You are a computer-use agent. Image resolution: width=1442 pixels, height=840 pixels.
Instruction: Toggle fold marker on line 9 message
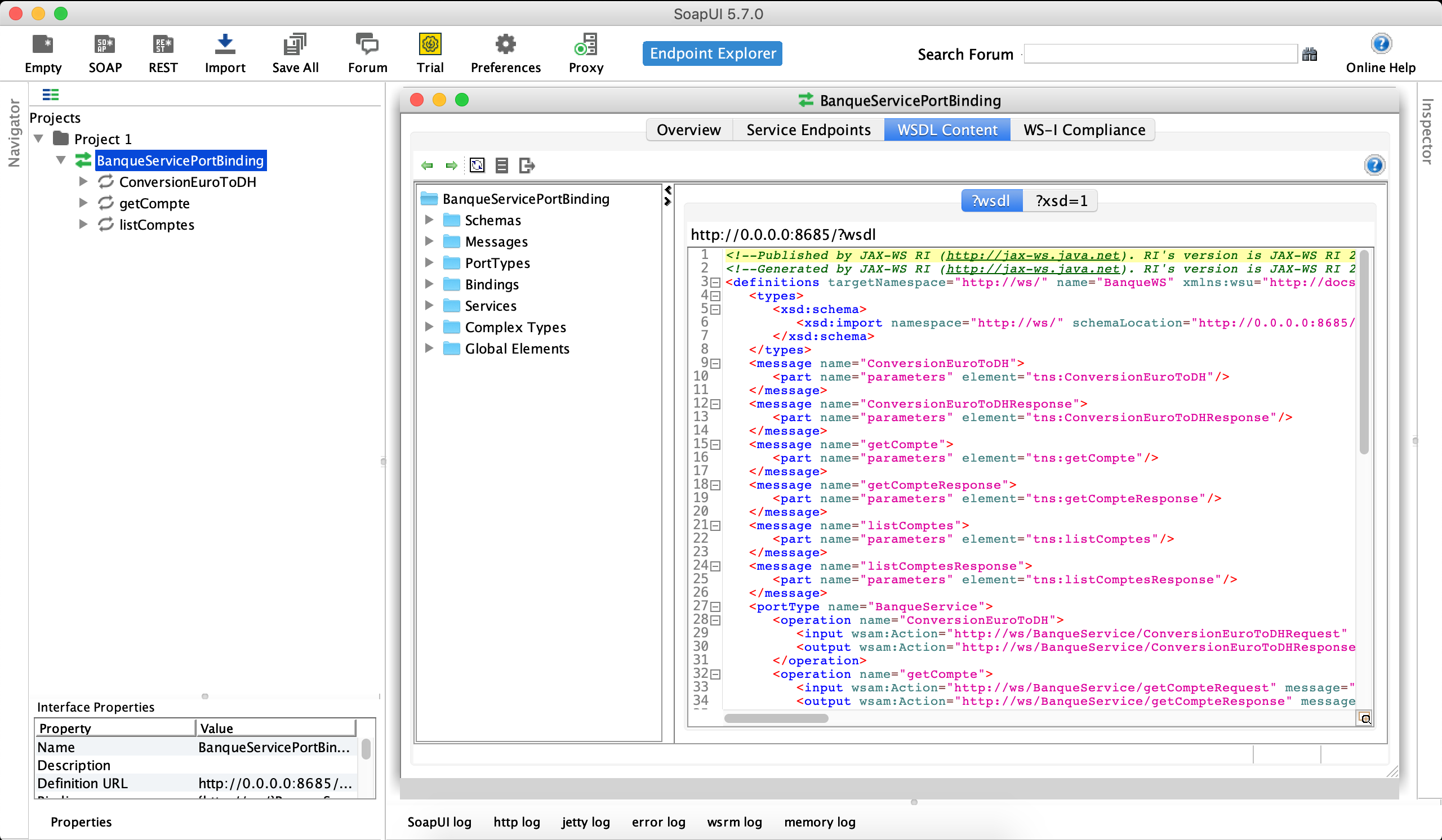pos(715,364)
